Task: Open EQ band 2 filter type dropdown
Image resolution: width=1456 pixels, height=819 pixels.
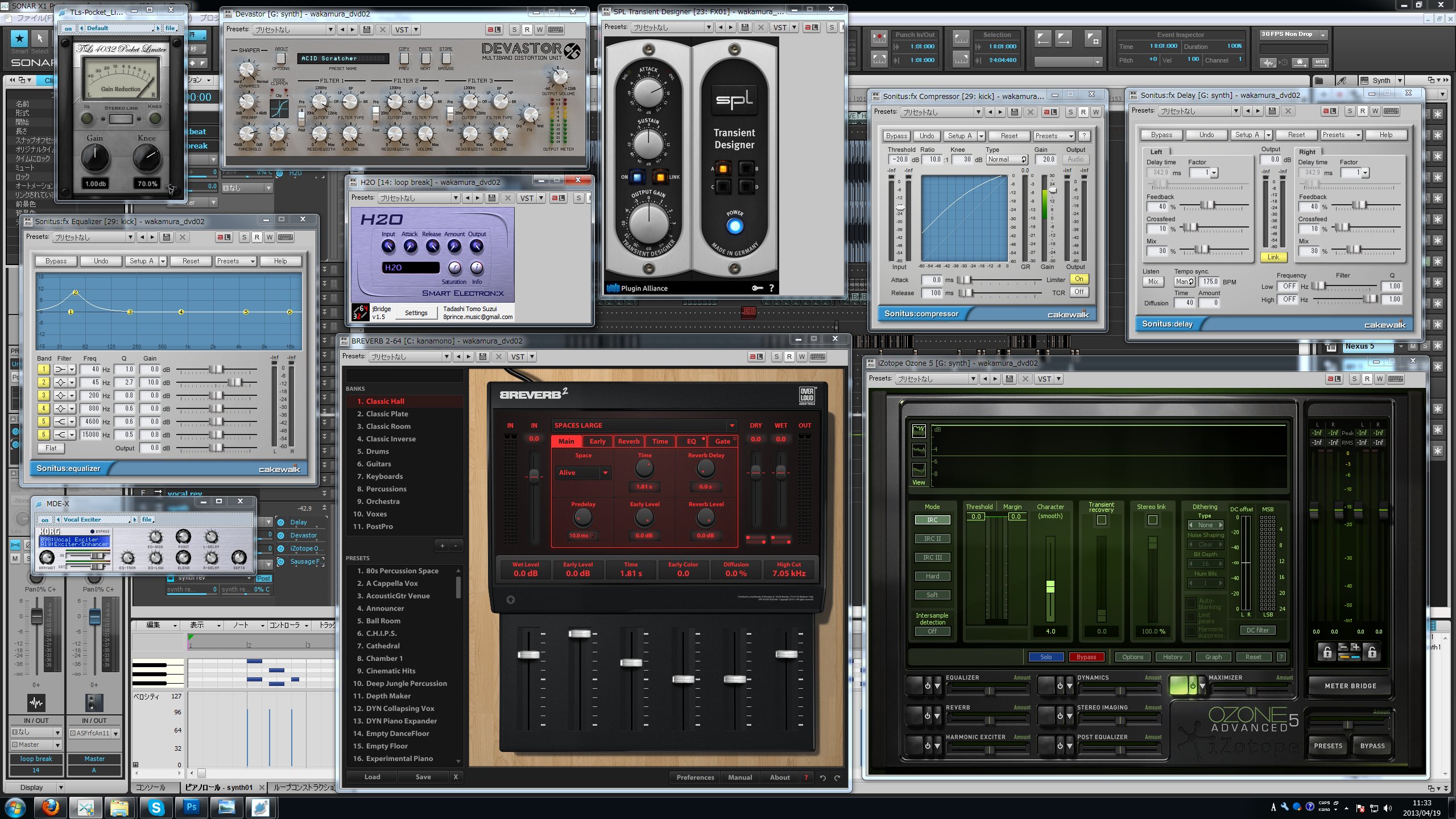Action: [72, 382]
